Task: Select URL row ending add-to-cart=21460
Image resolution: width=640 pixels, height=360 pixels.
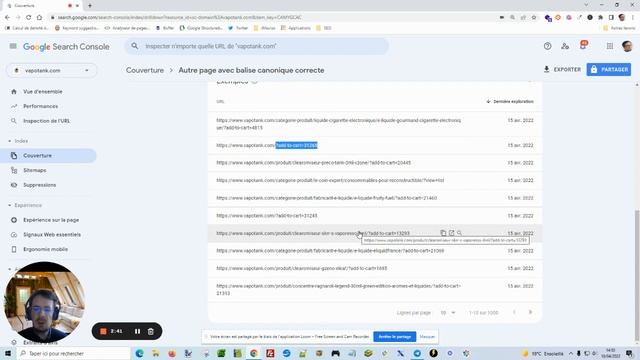Action: click(375, 198)
